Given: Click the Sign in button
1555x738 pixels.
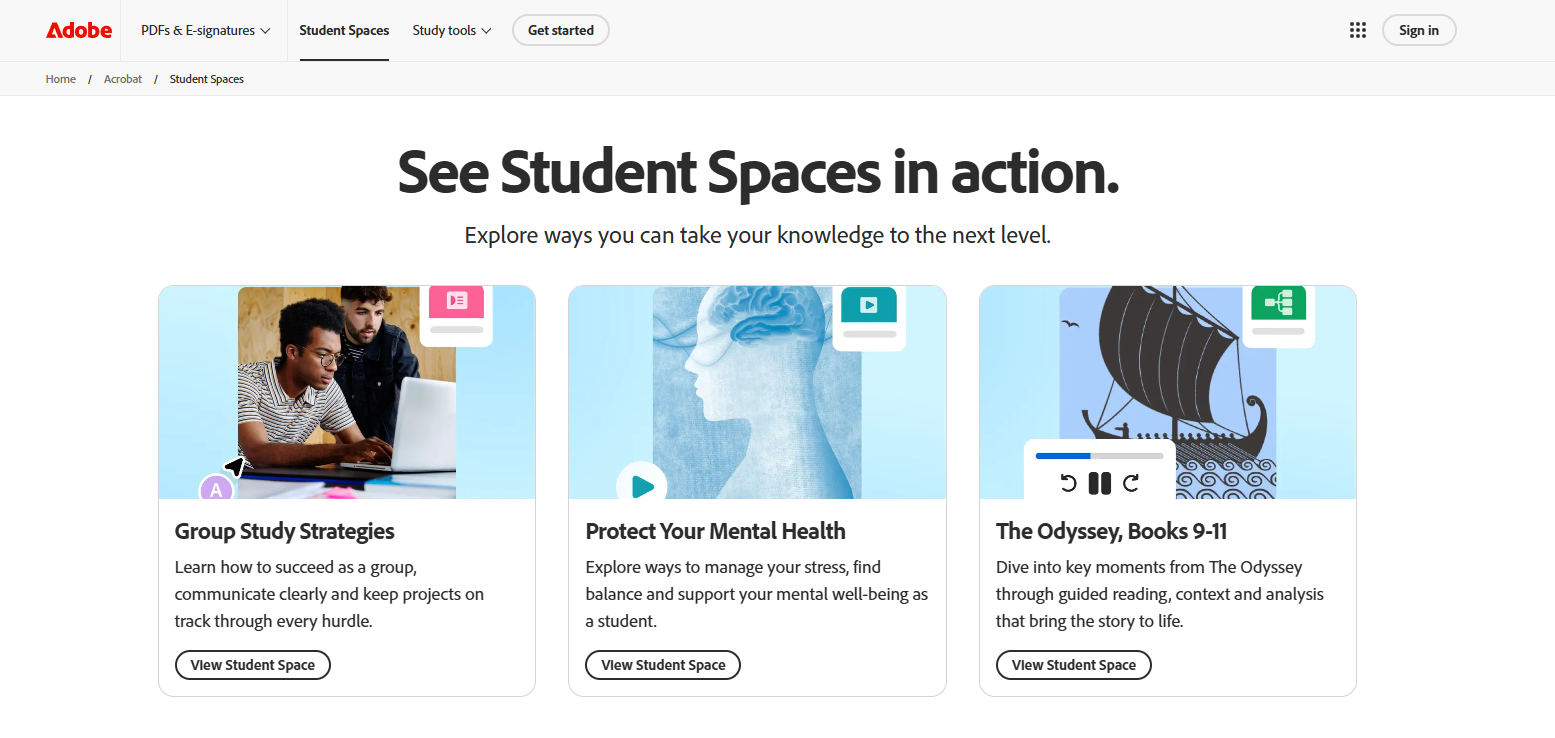Looking at the screenshot, I should click(x=1419, y=30).
